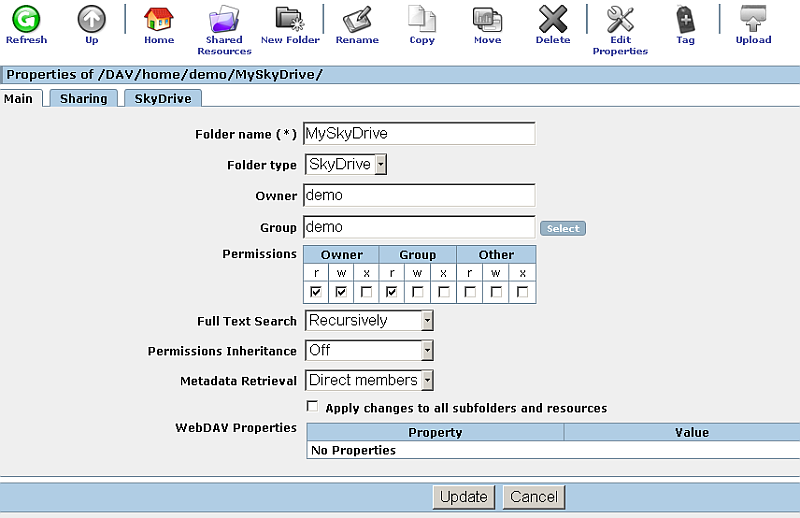This screenshot has width=800, height=518.
Task: Click the Select button beside Group
Action: 562,228
